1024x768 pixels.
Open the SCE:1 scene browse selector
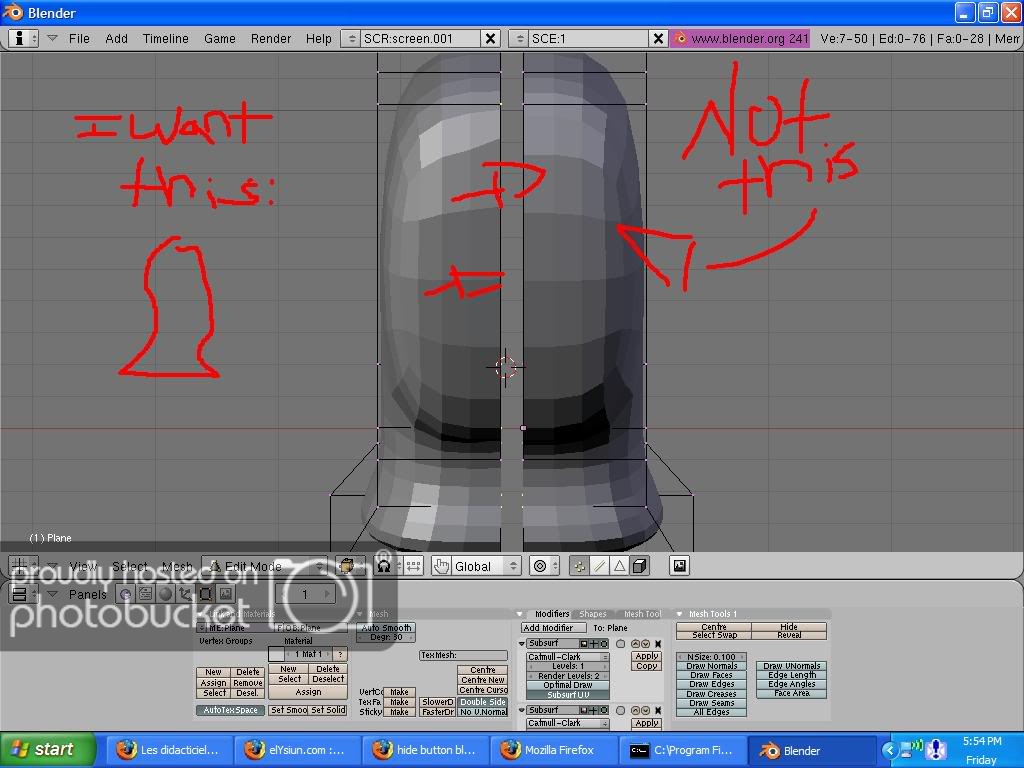point(520,39)
